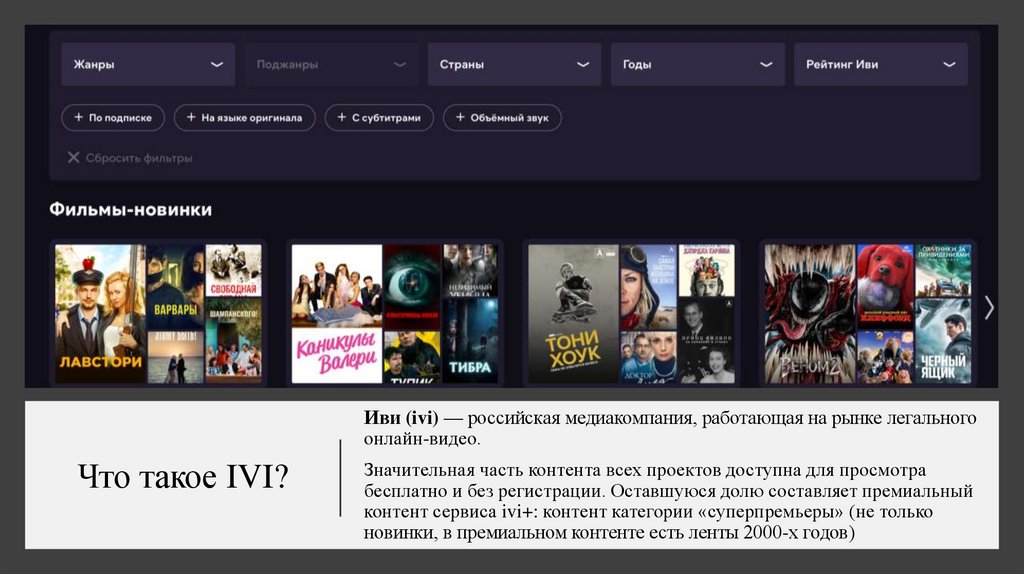Click the X icon beside Сбросить фильтры
The image size is (1024, 574).
pyautogui.click(x=73, y=157)
